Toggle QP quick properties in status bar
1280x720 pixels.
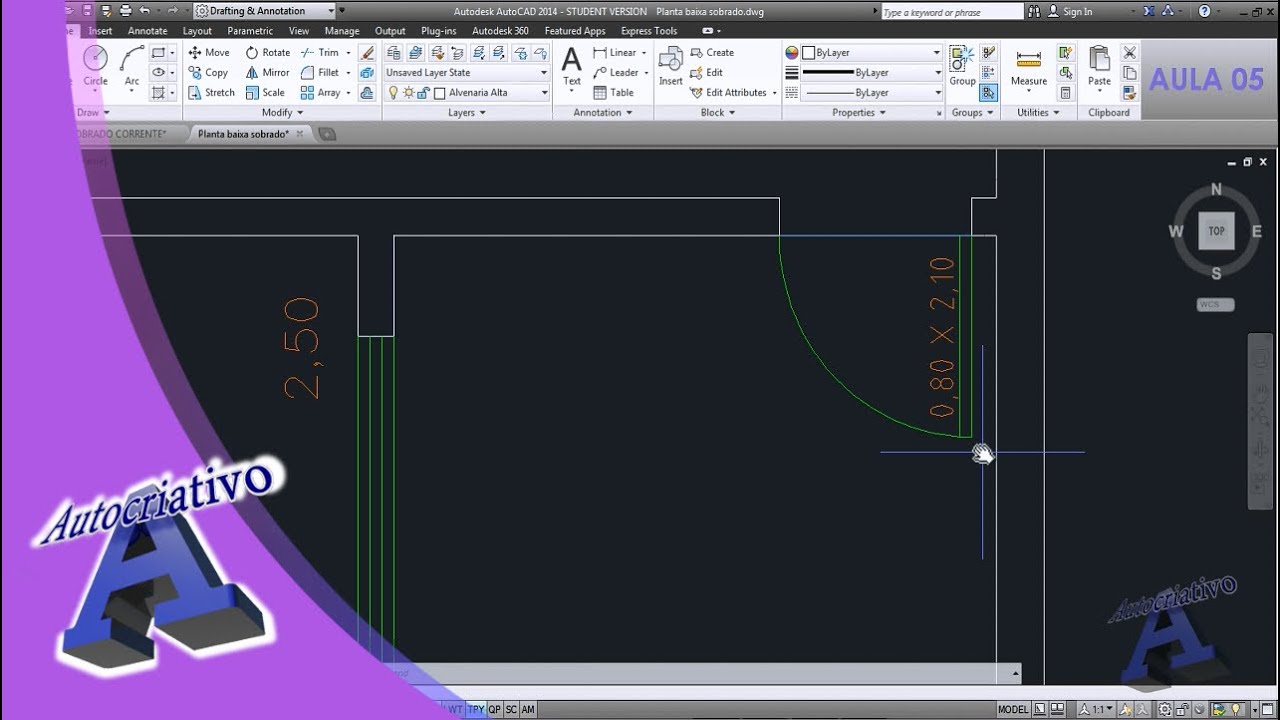click(x=494, y=709)
